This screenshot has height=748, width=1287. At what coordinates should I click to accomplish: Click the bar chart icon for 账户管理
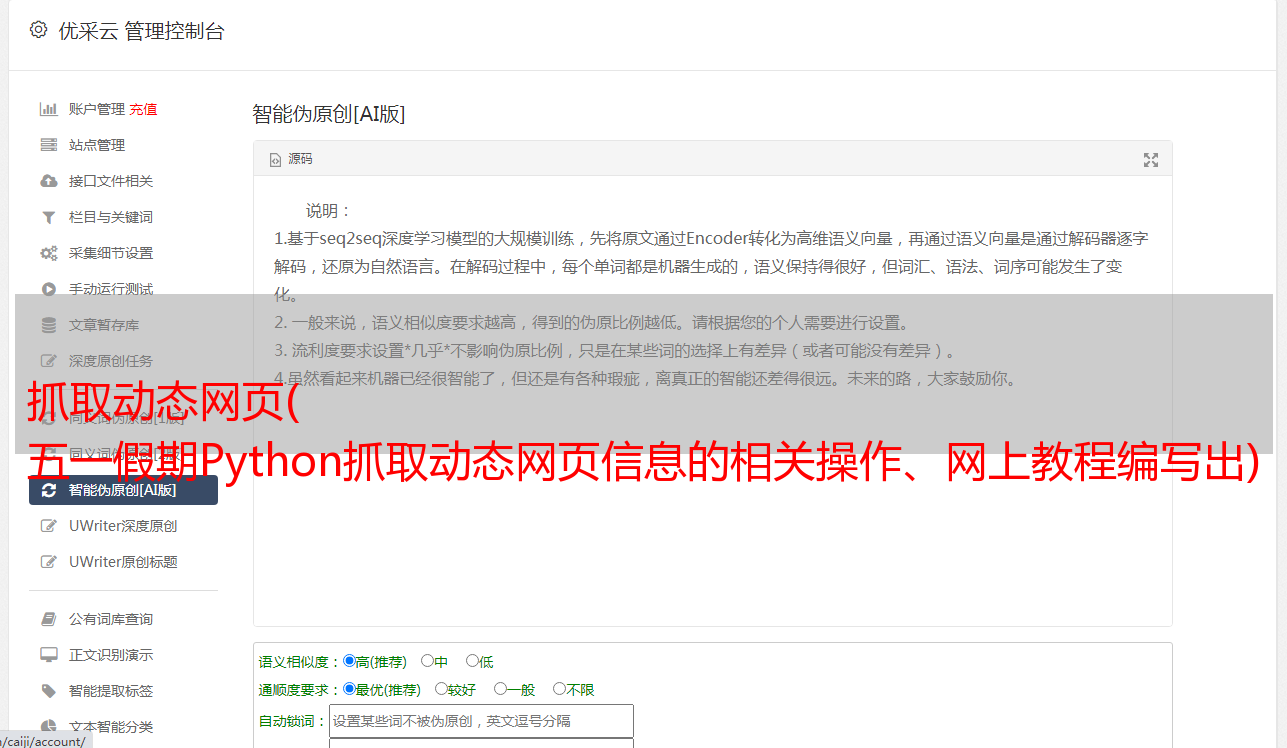48,109
